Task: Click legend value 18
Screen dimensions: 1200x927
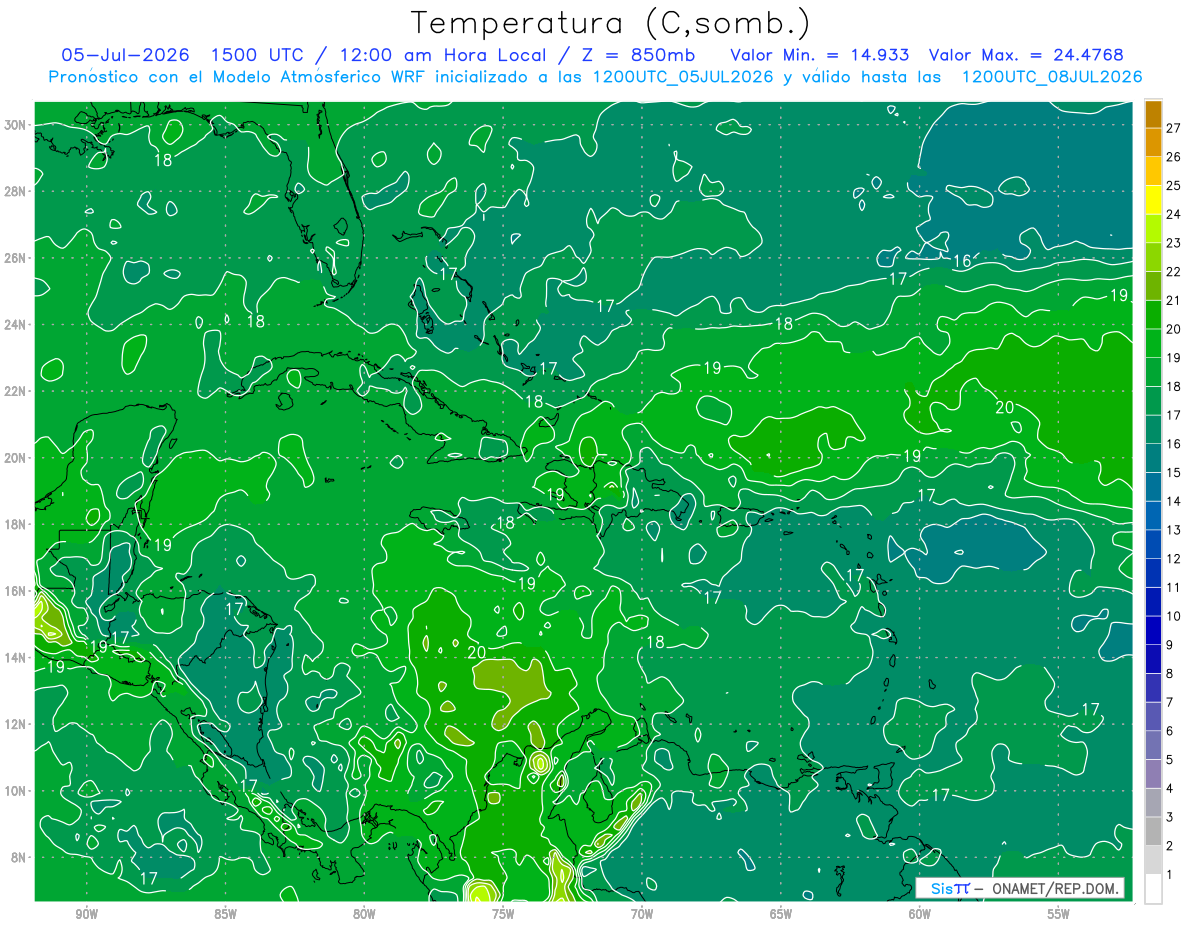Action: point(1173,386)
